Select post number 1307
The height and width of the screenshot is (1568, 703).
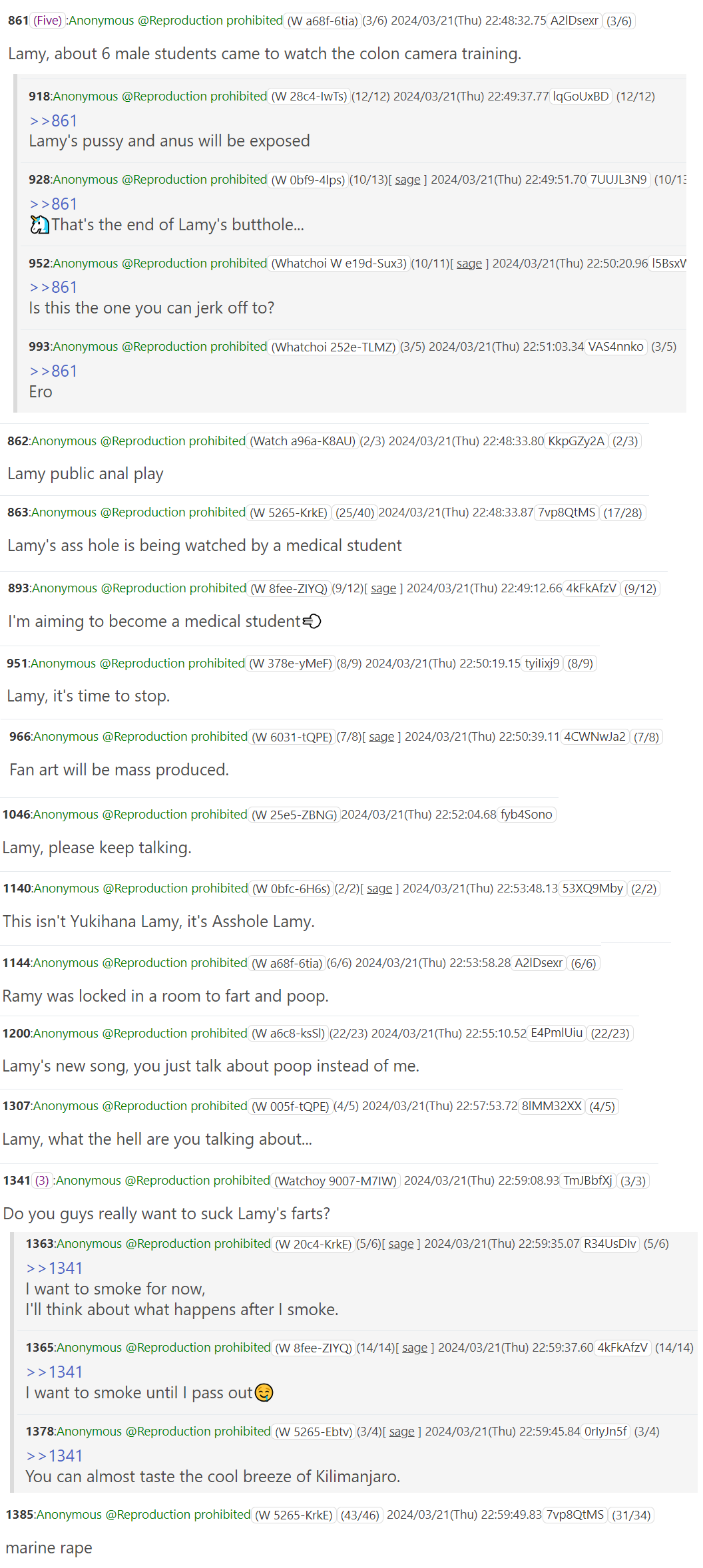pos(17,1106)
